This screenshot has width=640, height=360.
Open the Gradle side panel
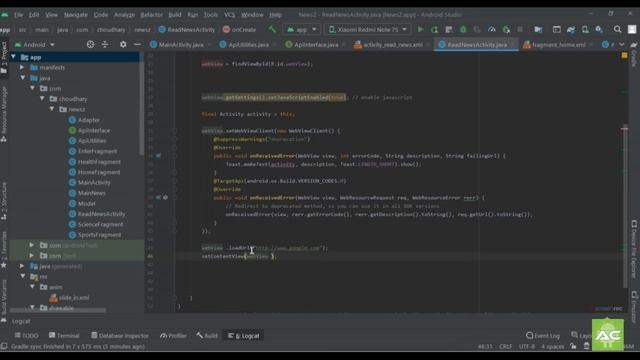tap(634, 55)
